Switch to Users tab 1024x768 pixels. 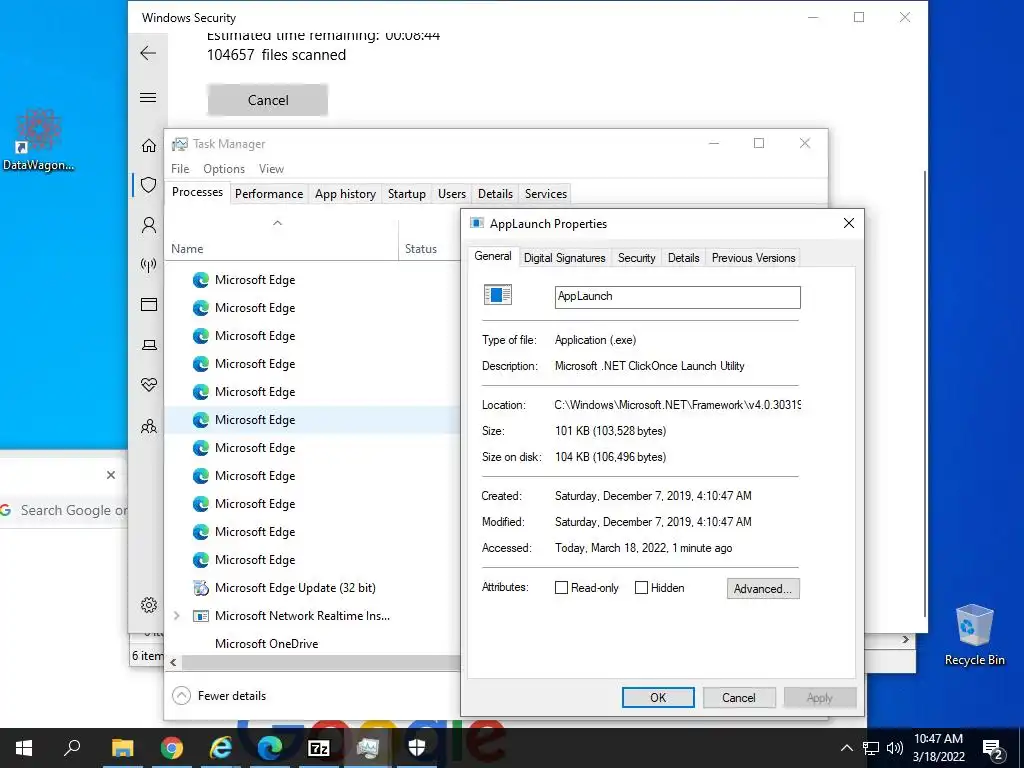452,193
